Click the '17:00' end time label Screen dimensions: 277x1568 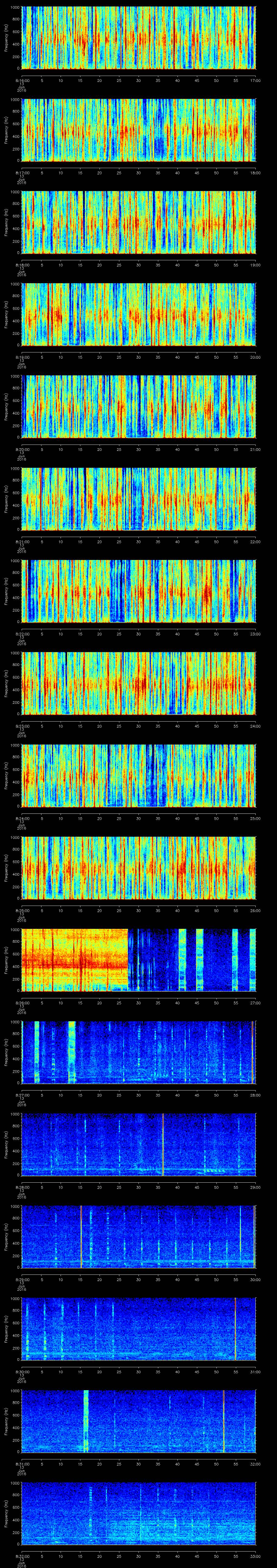tap(255, 80)
